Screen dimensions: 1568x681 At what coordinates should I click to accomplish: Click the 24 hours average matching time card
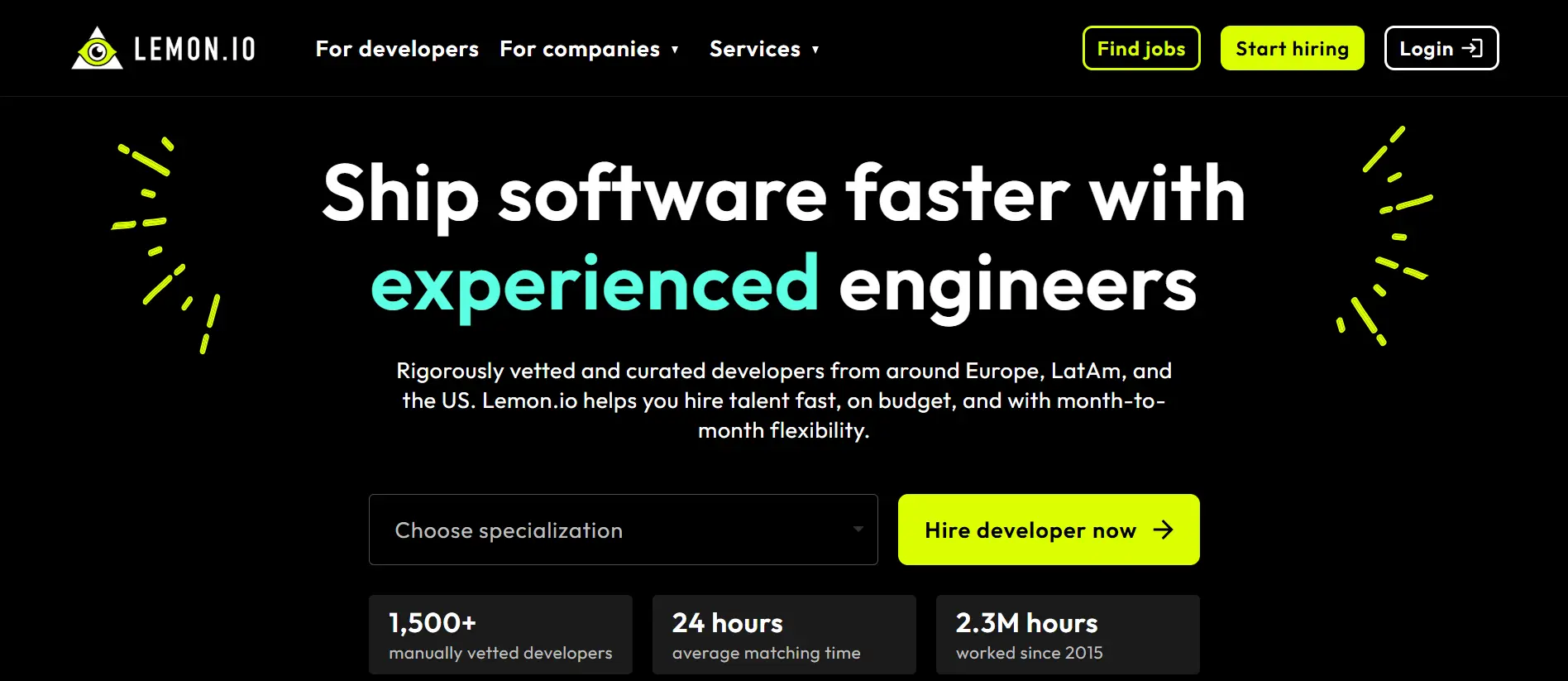click(x=784, y=635)
